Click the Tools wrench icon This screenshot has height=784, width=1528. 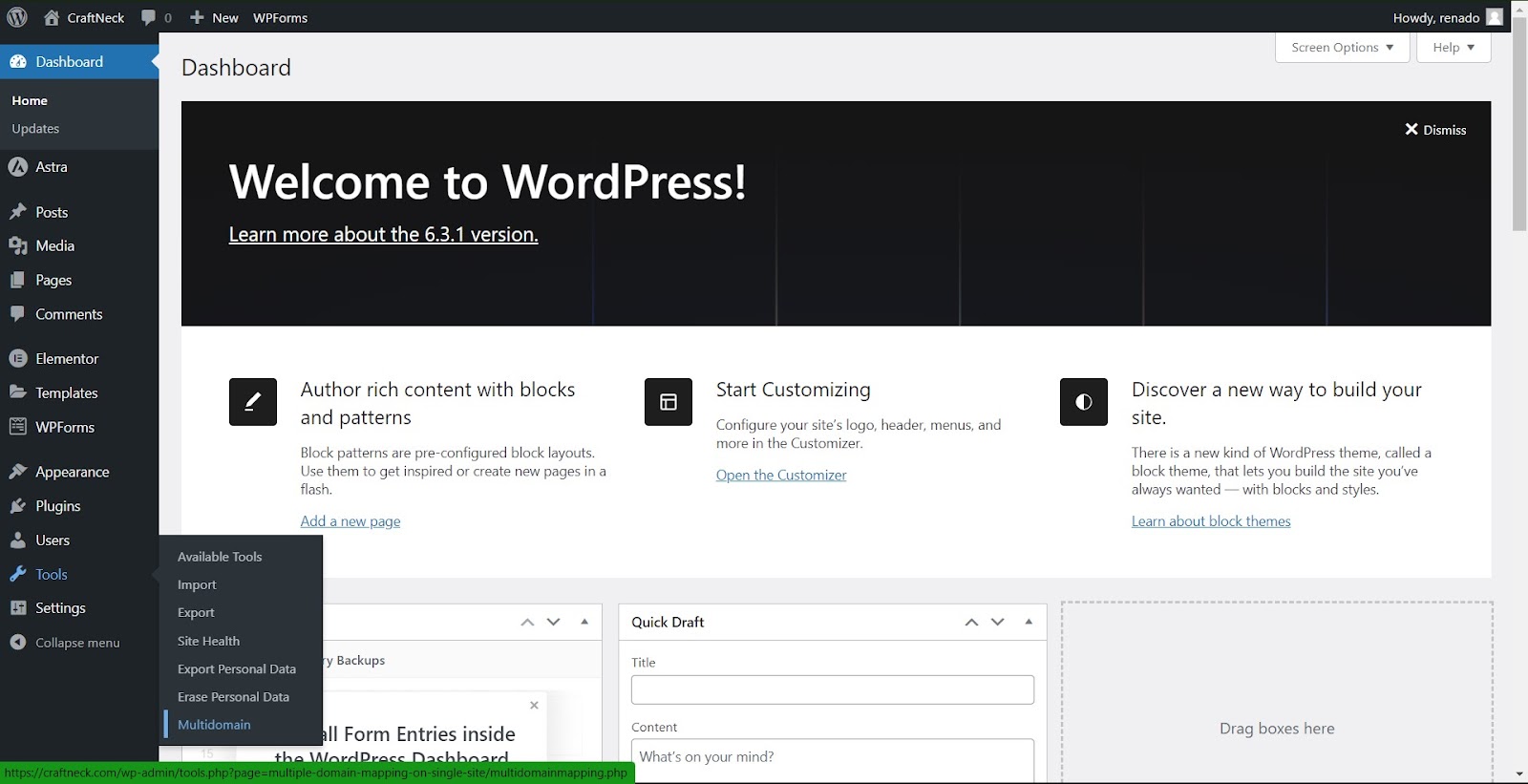(18, 574)
